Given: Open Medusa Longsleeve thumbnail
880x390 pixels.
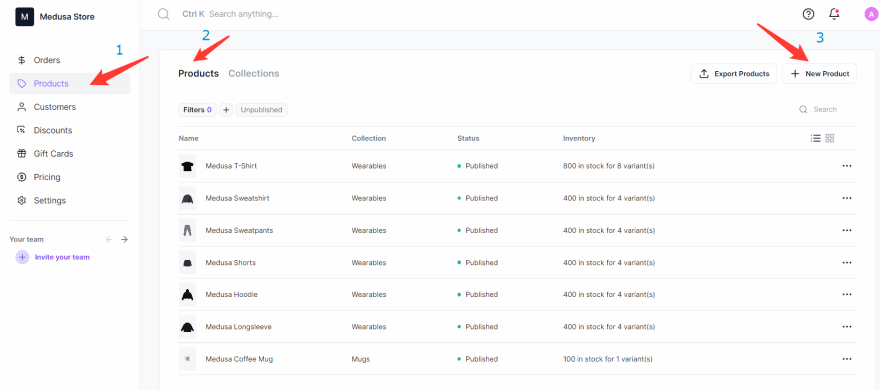Looking at the screenshot, I should click(x=187, y=327).
